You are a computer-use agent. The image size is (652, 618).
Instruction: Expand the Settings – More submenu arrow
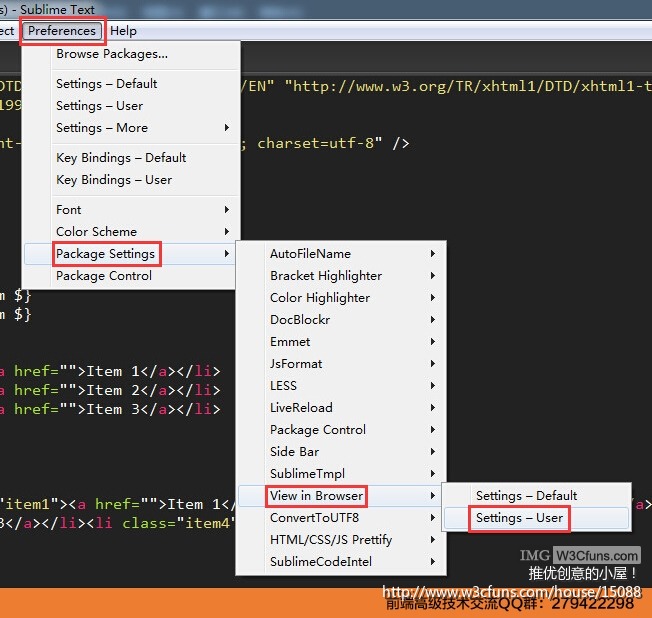click(x=227, y=128)
